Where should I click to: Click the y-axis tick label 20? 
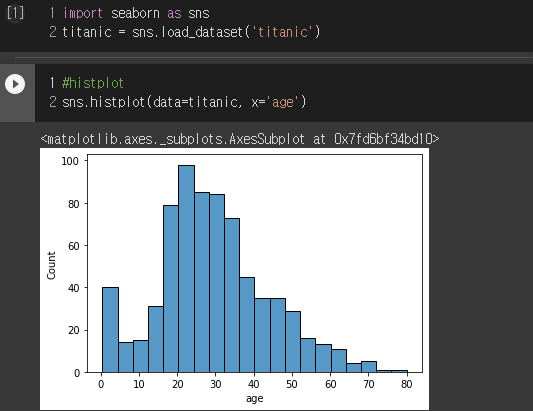(74, 330)
